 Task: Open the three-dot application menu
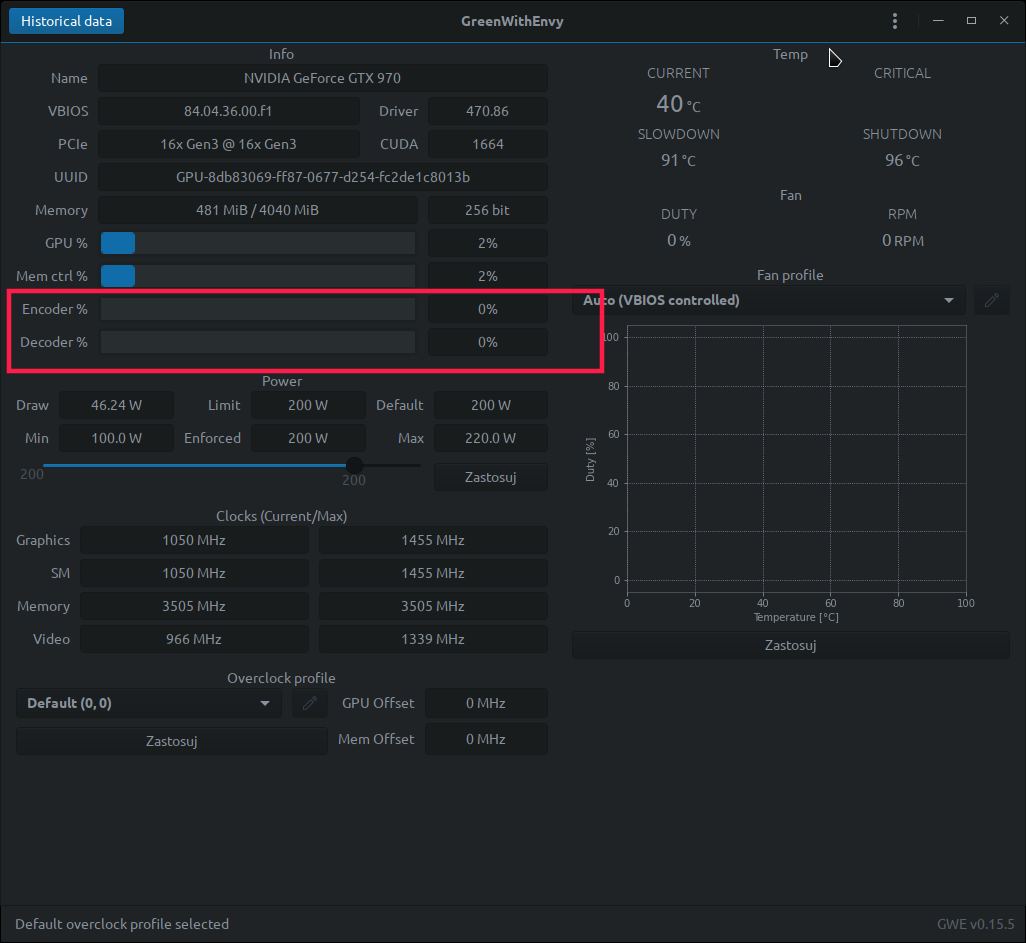coord(894,20)
